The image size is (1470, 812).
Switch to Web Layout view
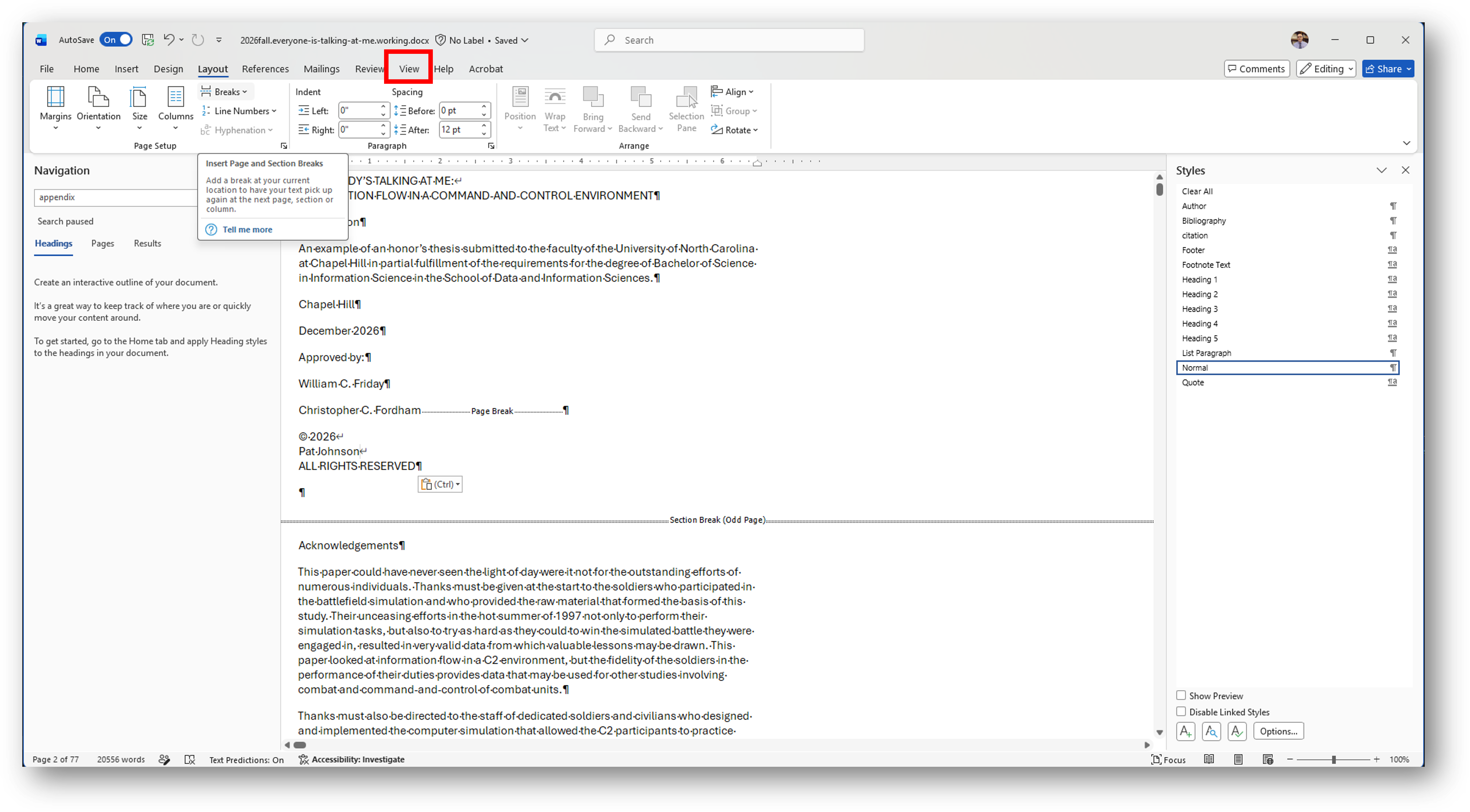tap(1268, 759)
